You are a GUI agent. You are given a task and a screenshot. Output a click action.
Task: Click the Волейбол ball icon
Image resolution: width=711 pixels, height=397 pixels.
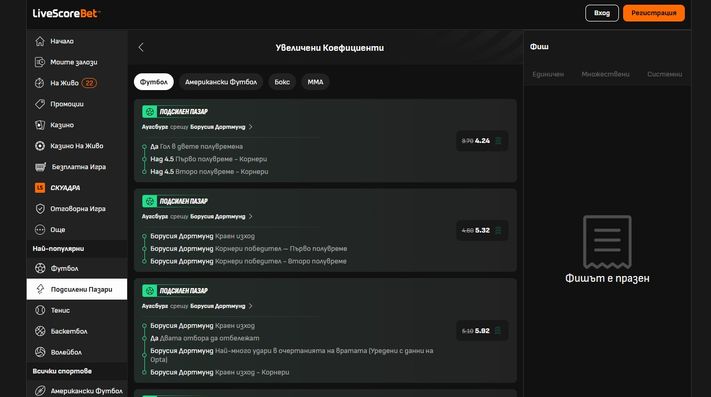pos(40,352)
